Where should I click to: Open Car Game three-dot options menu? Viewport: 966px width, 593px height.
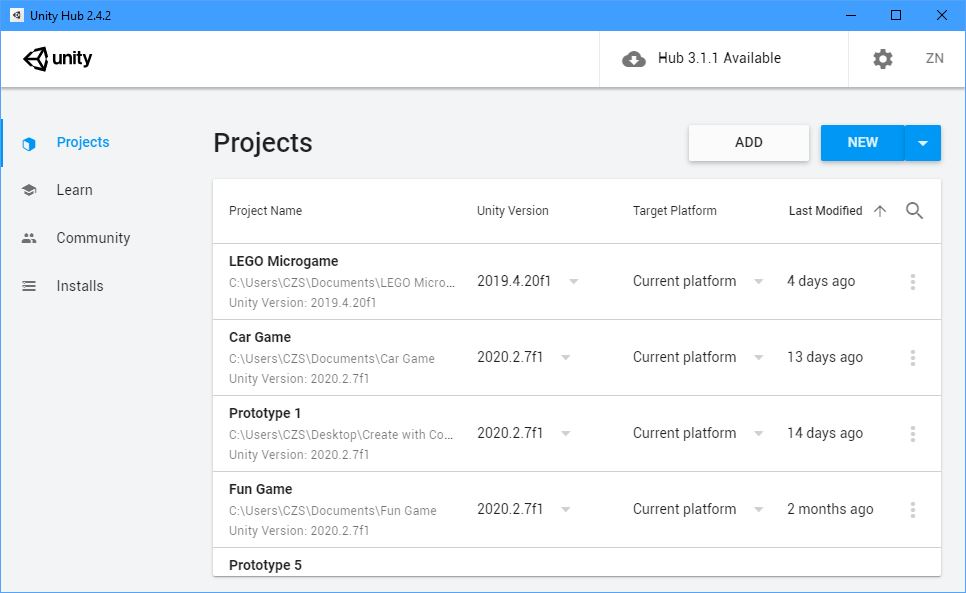pyautogui.click(x=912, y=358)
